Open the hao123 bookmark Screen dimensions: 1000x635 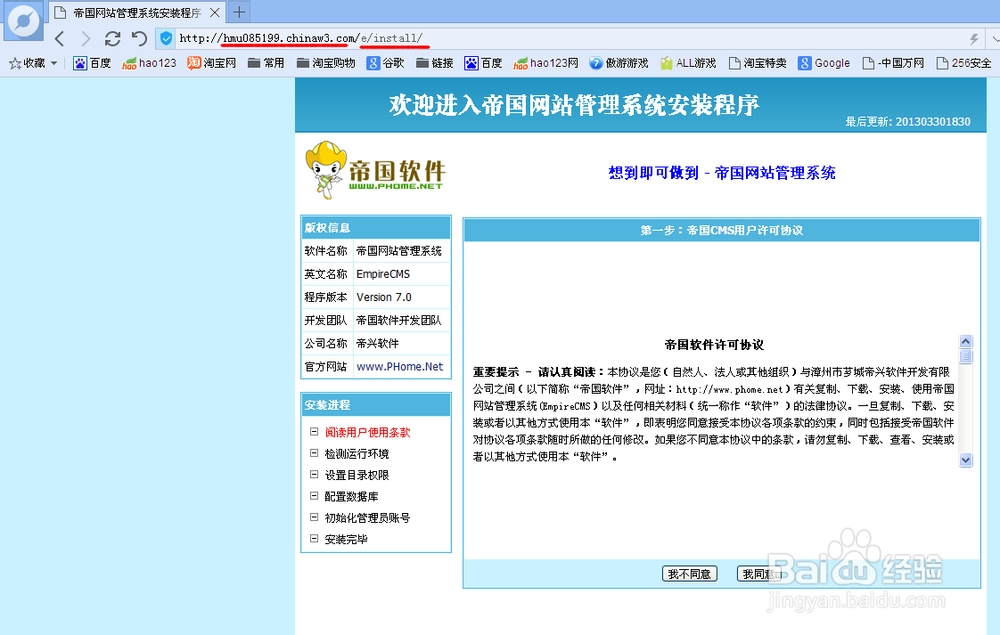tap(149, 63)
